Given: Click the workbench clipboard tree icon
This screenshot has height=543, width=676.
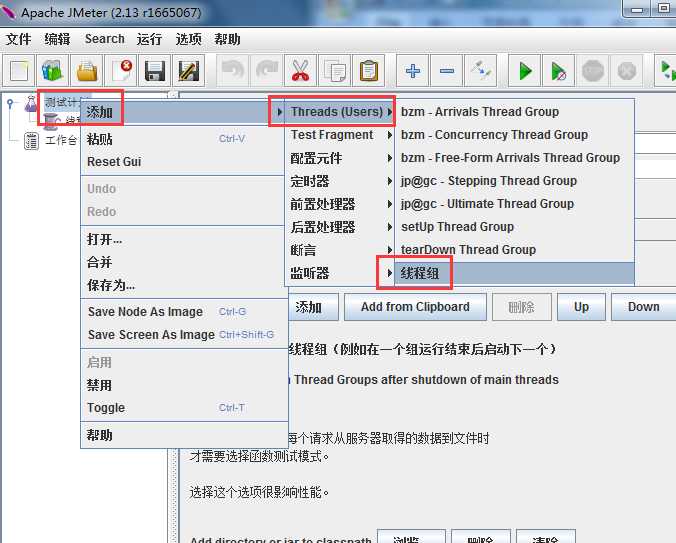Looking at the screenshot, I should click(31, 140).
